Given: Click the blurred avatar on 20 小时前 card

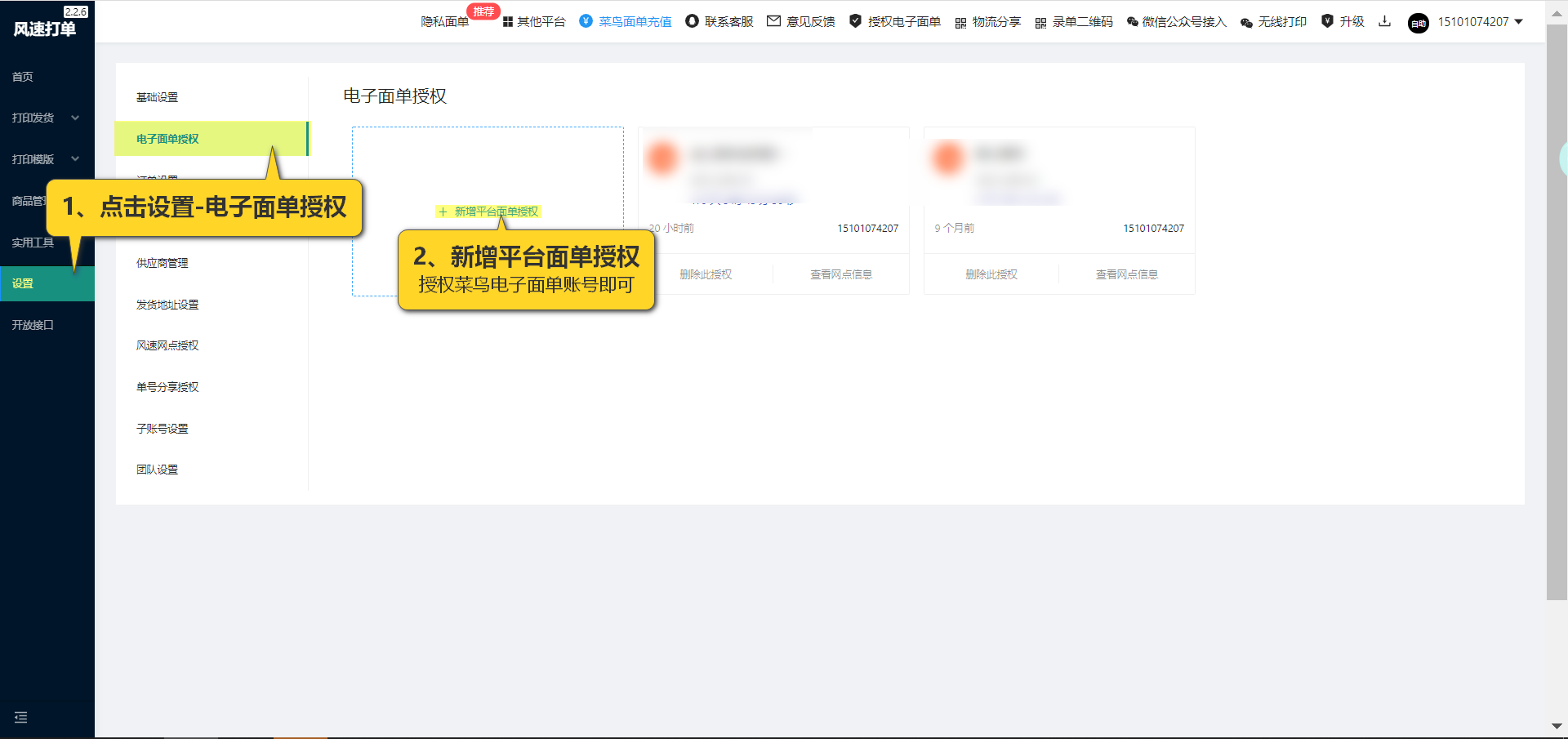Looking at the screenshot, I should (662, 157).
